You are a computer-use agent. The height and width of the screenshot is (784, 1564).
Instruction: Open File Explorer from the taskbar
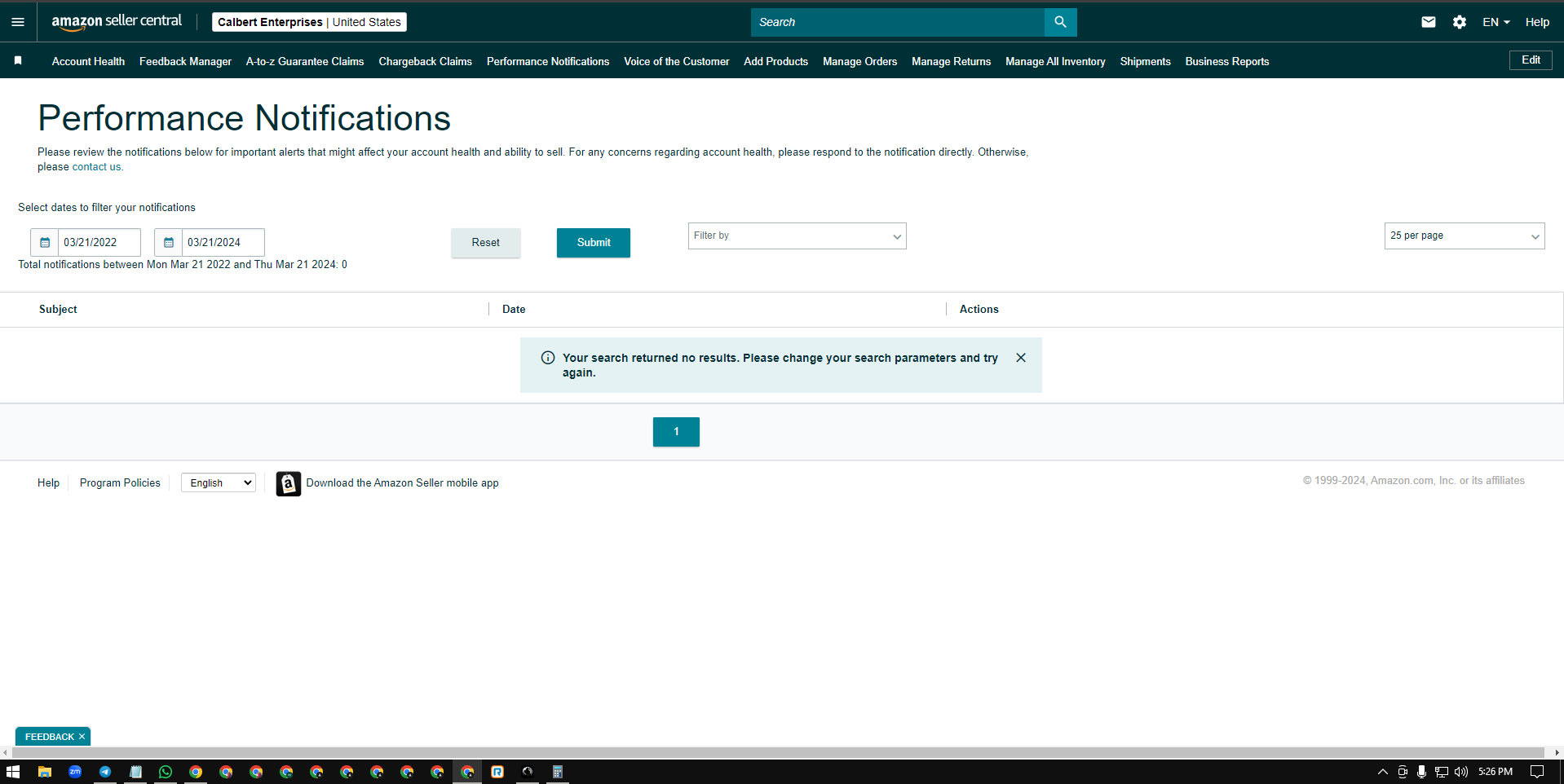(45, 772)
